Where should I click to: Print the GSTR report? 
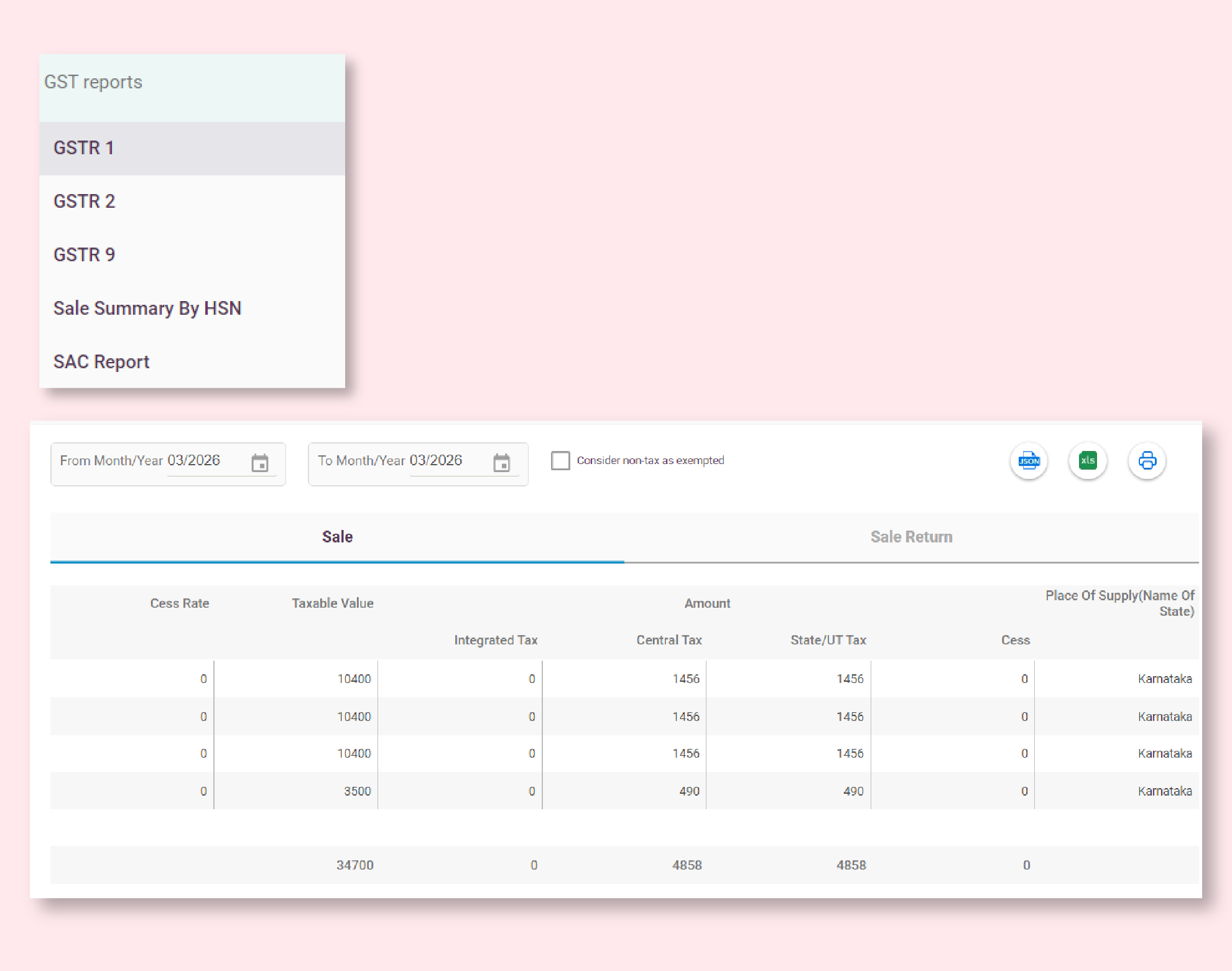point(1147,461)
